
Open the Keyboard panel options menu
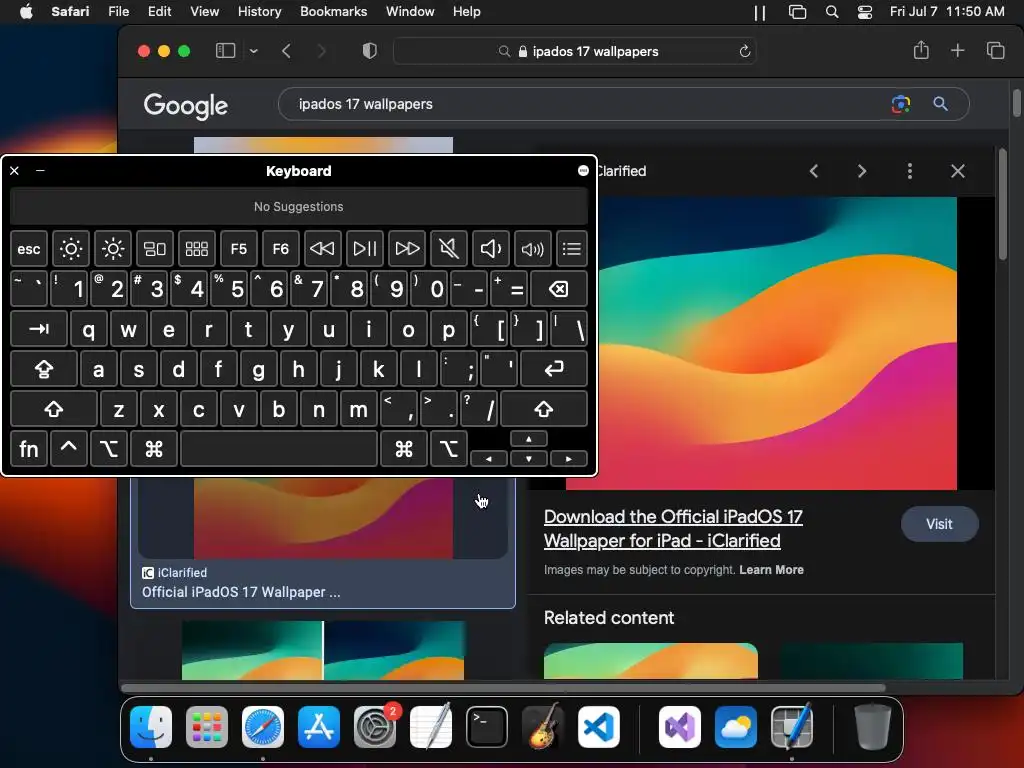583,170
